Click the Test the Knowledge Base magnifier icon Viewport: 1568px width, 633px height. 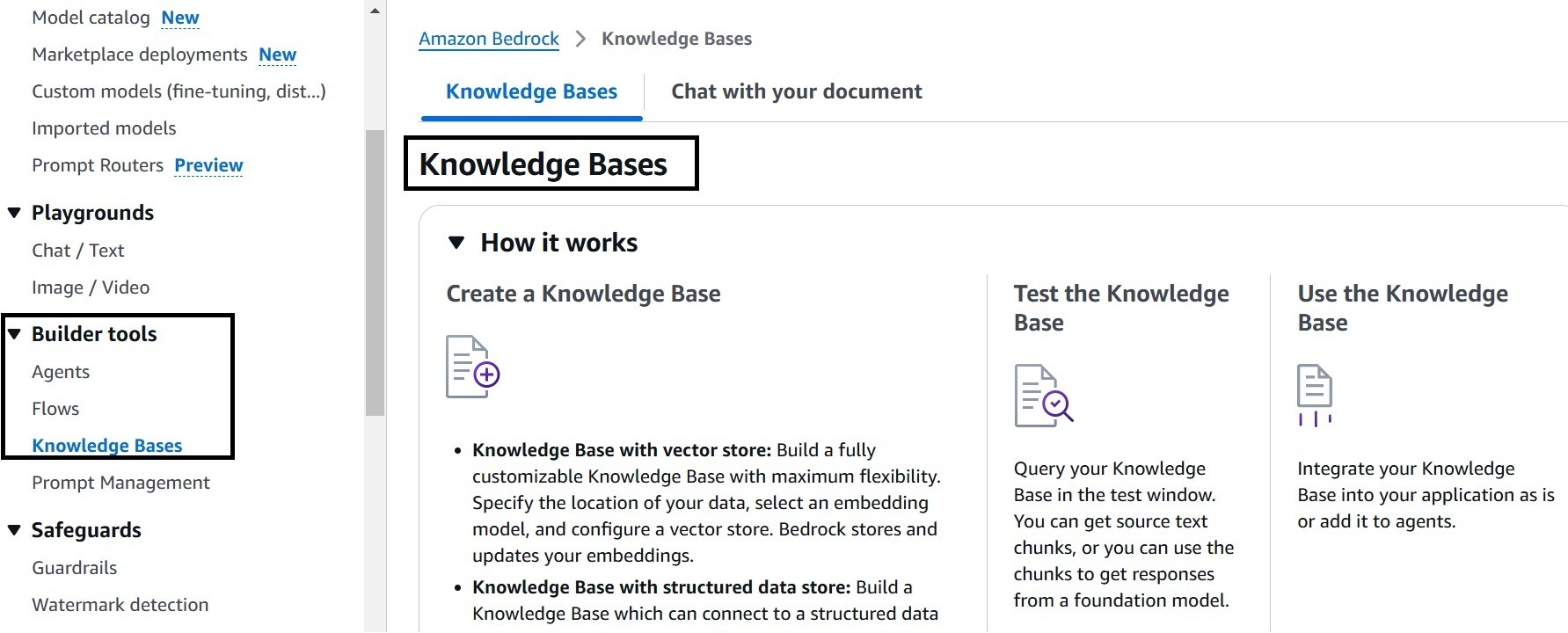[x=1044, y=396]
